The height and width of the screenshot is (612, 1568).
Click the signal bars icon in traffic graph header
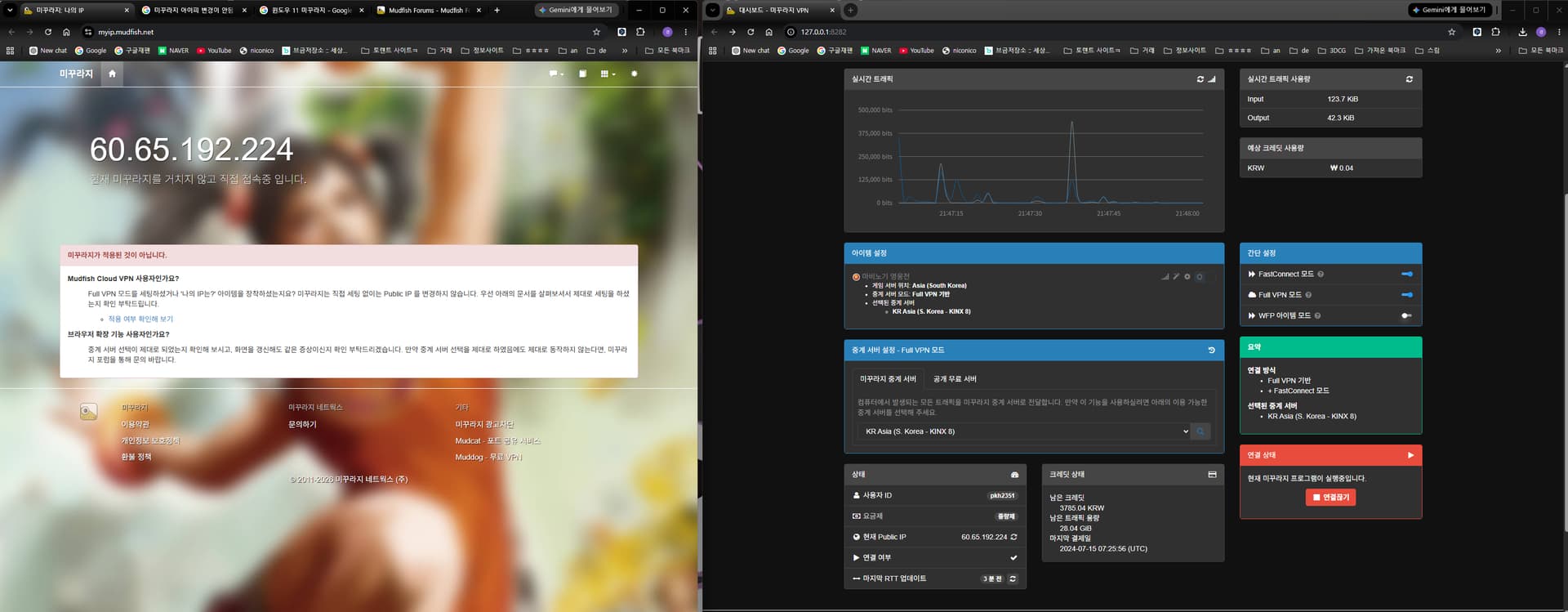pyautogui.click(x=1212, y=79)
